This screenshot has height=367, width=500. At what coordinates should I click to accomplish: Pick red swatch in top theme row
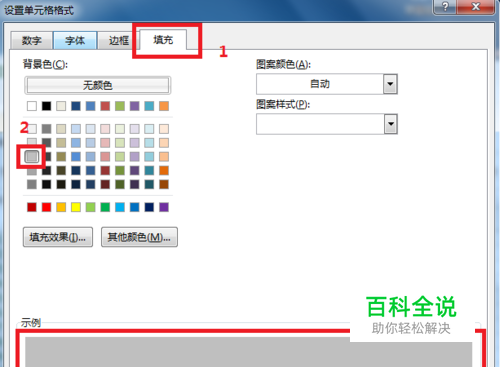point(105,106)
